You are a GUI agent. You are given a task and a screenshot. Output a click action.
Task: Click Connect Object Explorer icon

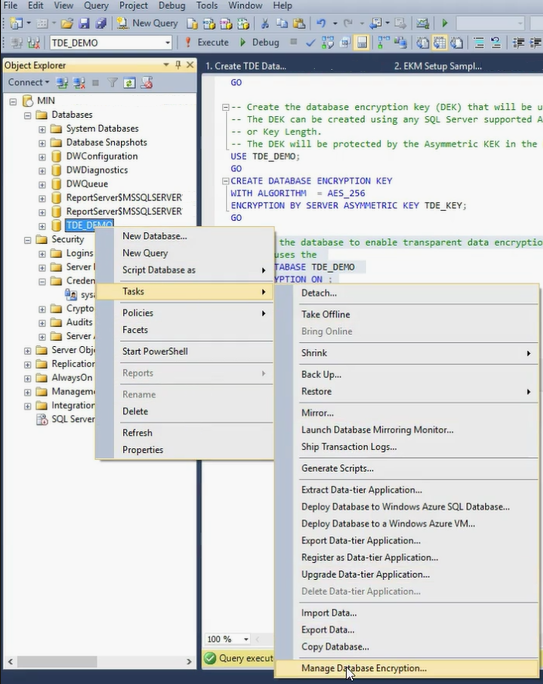pos(62,82)
